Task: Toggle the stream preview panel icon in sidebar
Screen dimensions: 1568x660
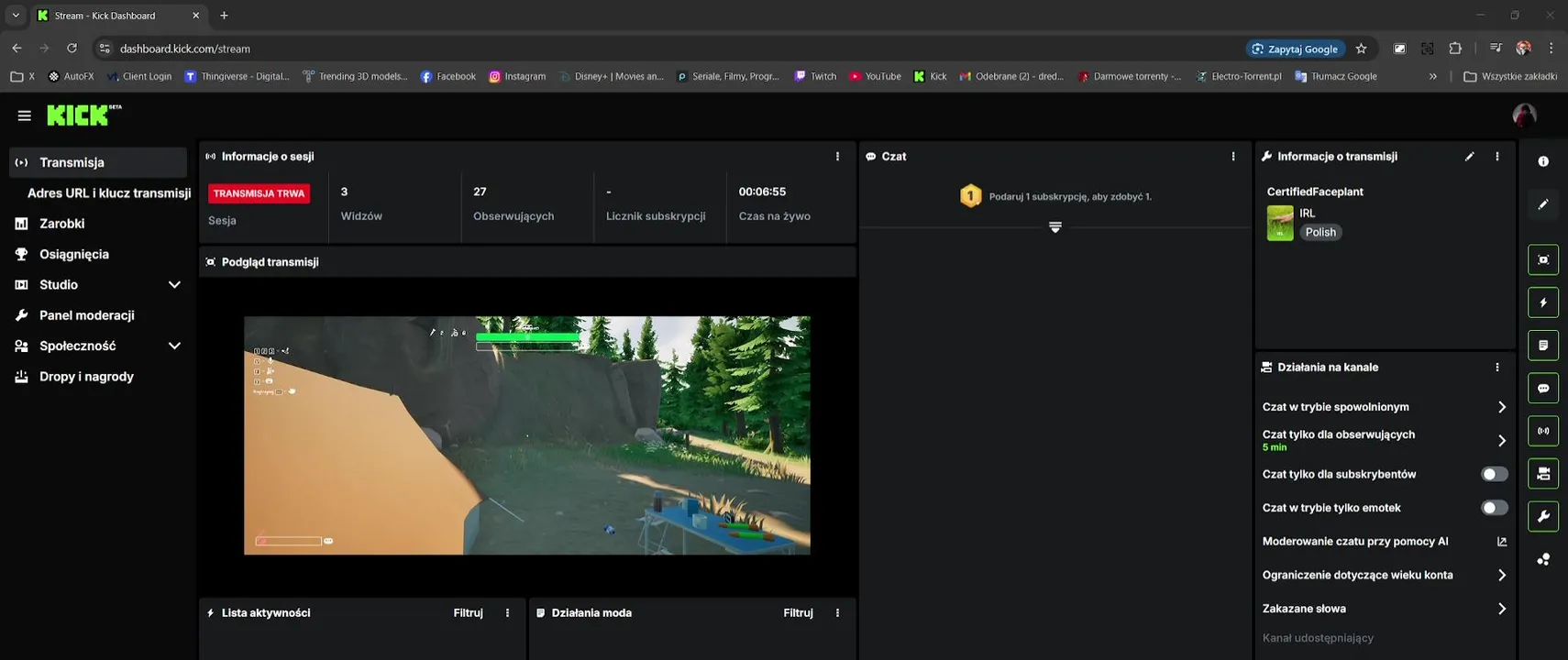Action: point(1543,259)
